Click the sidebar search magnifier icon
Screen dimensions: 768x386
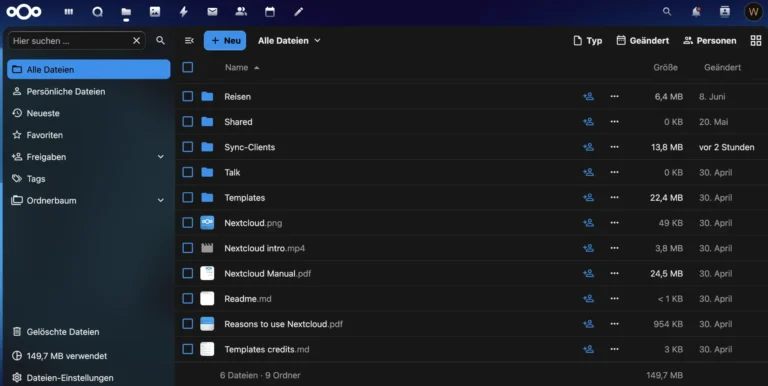(x=160, y=41)
